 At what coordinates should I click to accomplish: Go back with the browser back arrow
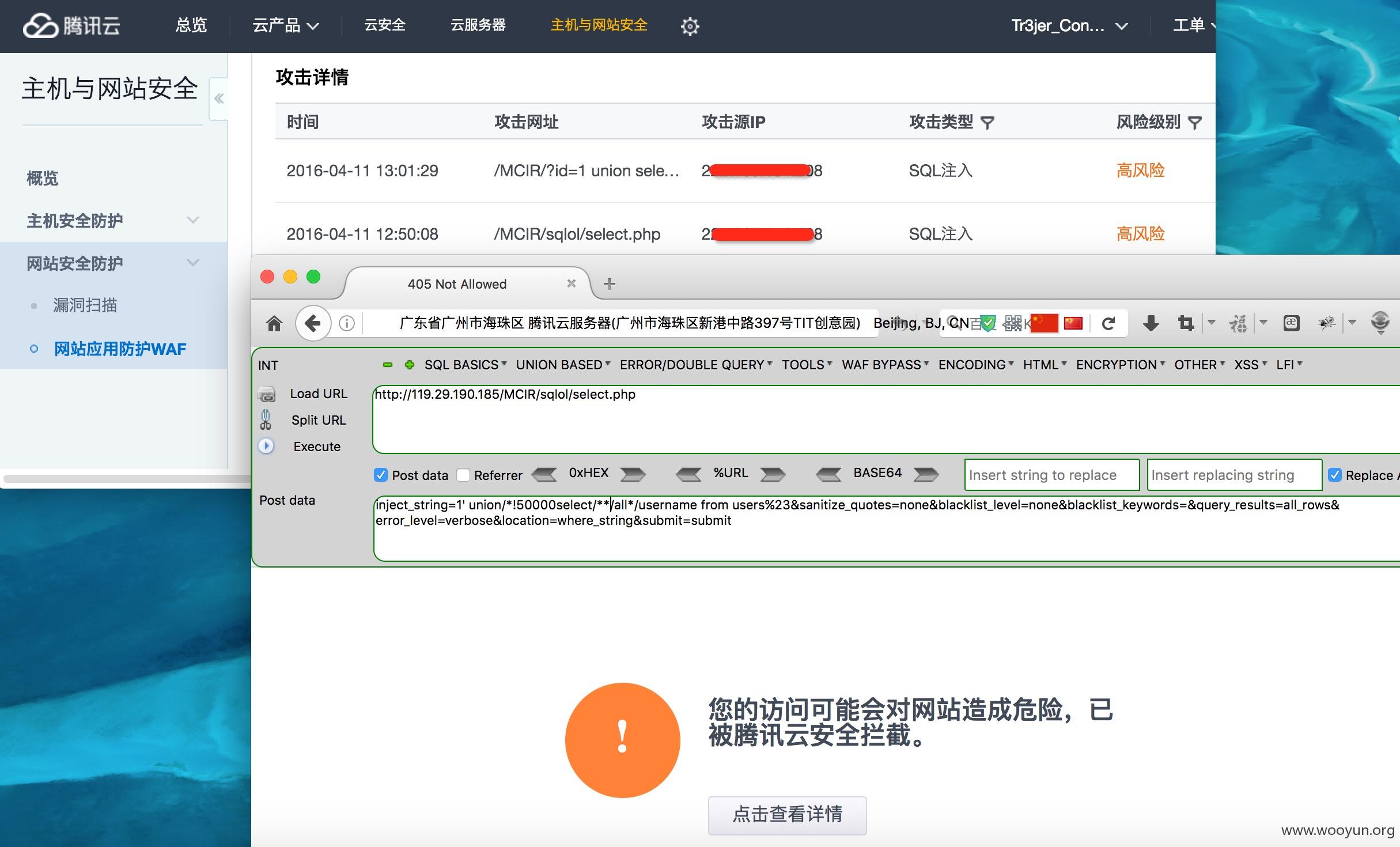(x=313, y=323)
